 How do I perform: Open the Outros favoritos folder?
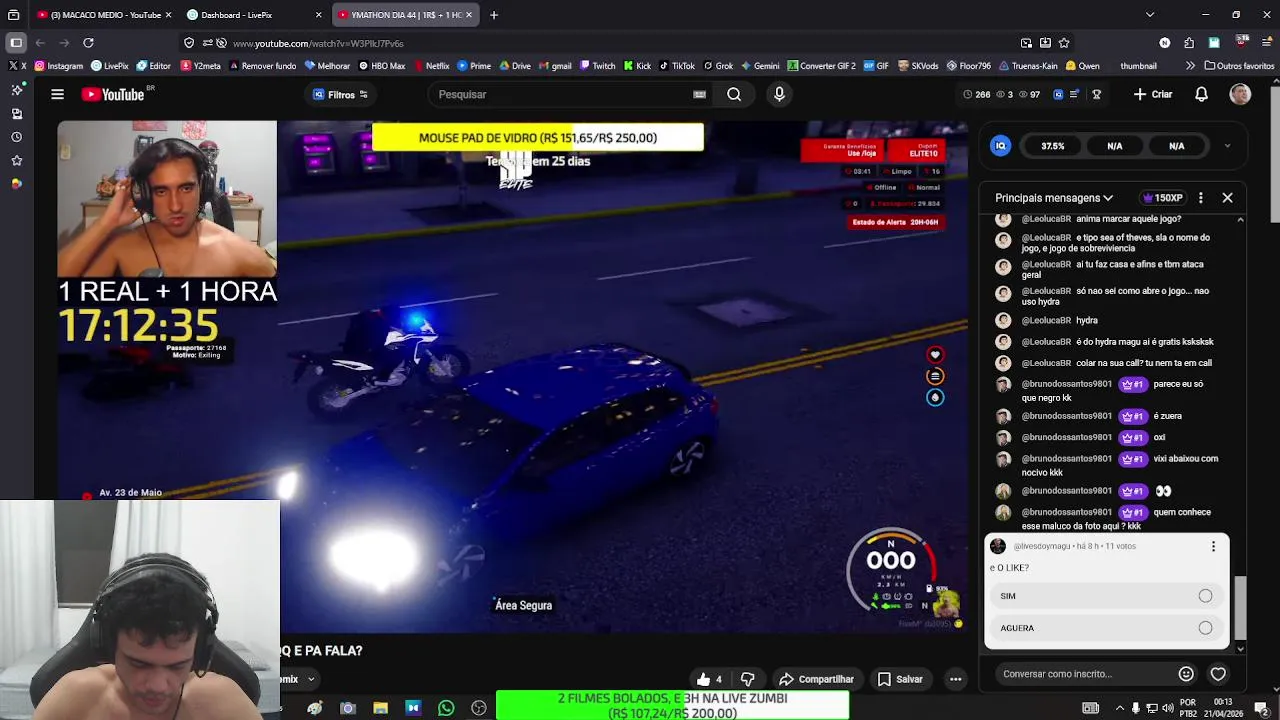point(1239,66)
